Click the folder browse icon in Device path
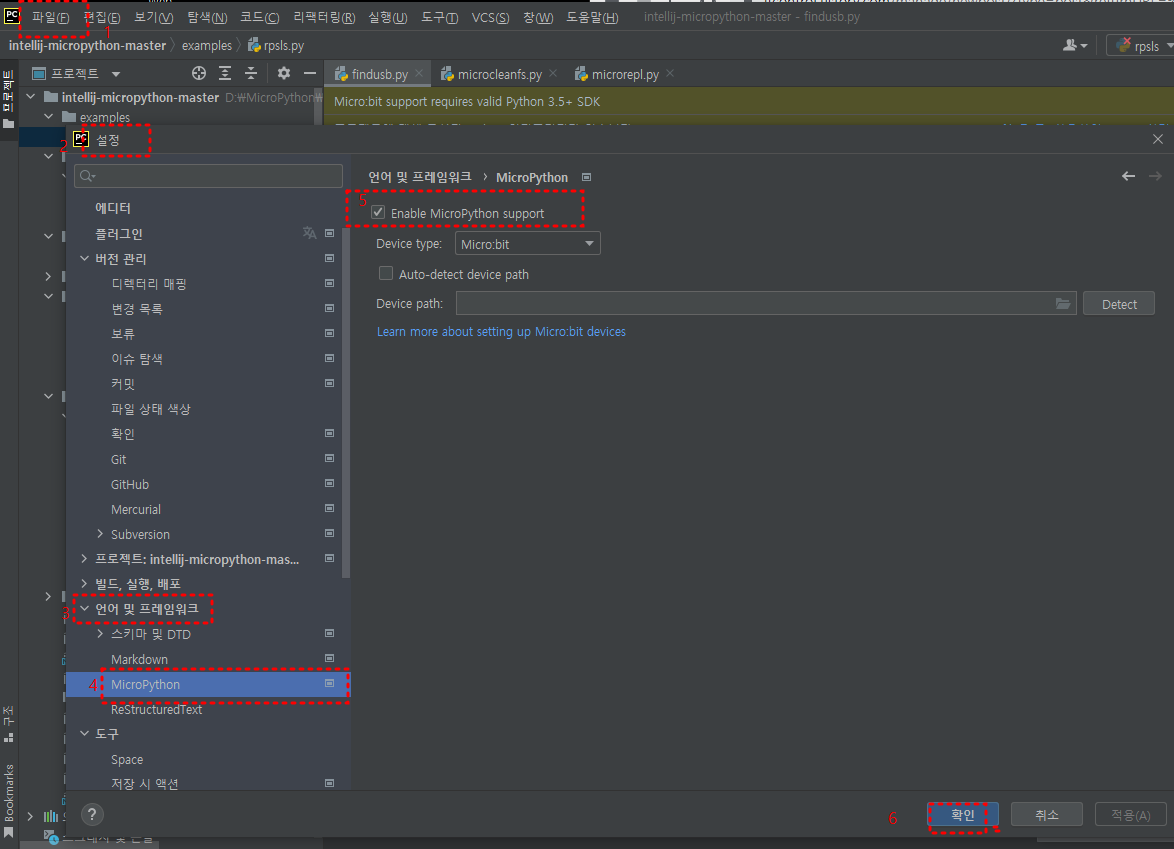Screen dimensions: 1174x849 coord(1063,303)
